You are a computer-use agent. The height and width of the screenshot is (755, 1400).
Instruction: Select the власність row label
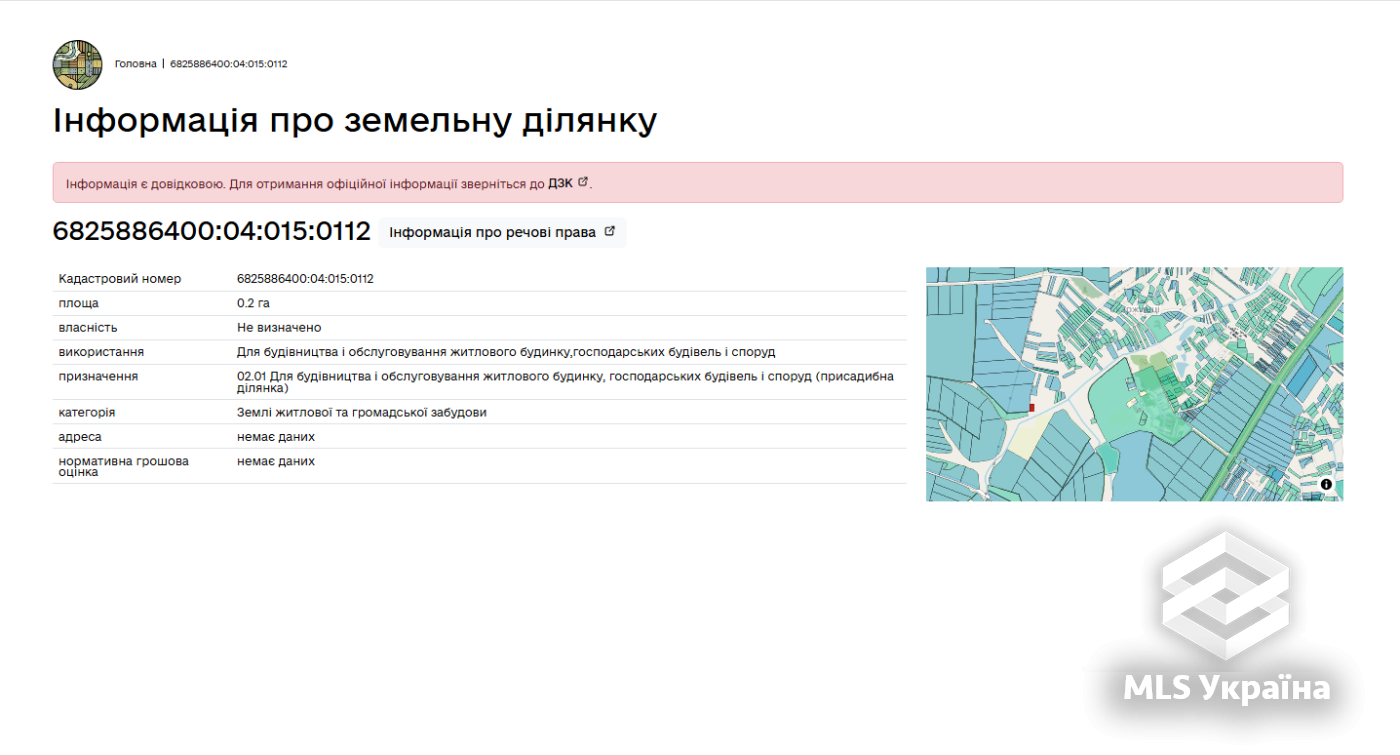tap(88, 327)
